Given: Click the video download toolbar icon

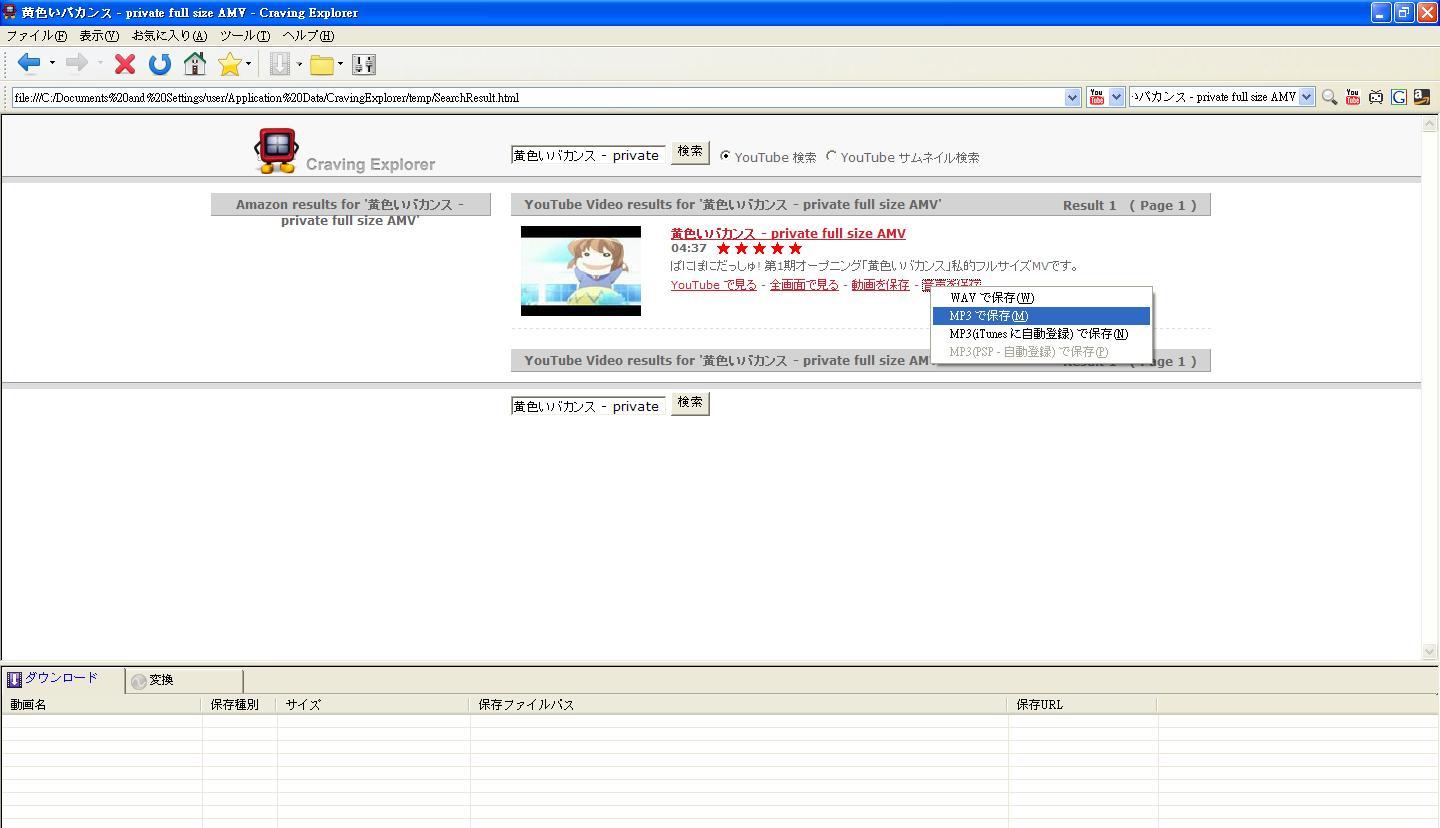Looking at the screenshot, I should pos(280,64).
